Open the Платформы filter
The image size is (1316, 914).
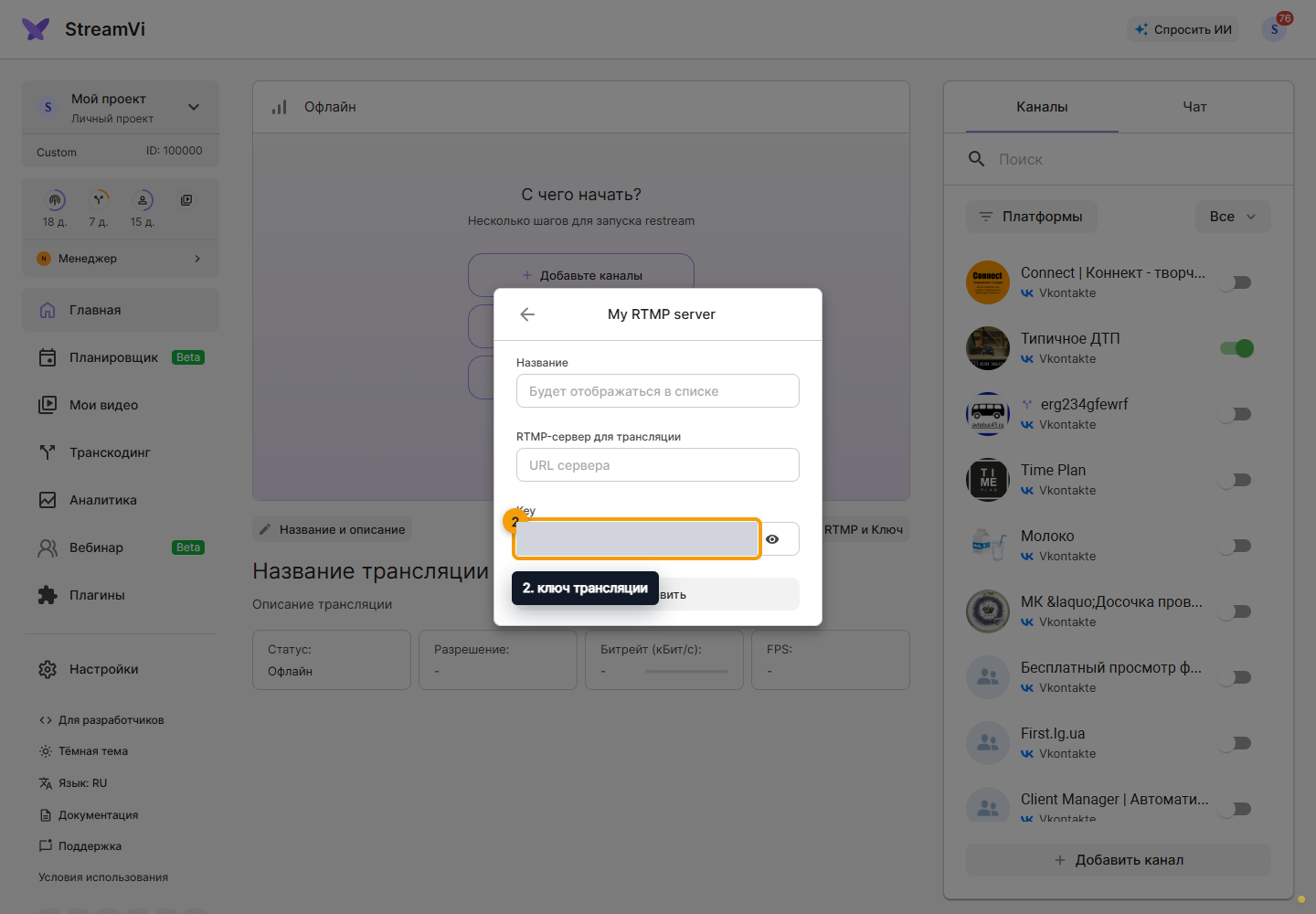[x=1032, y=217]
